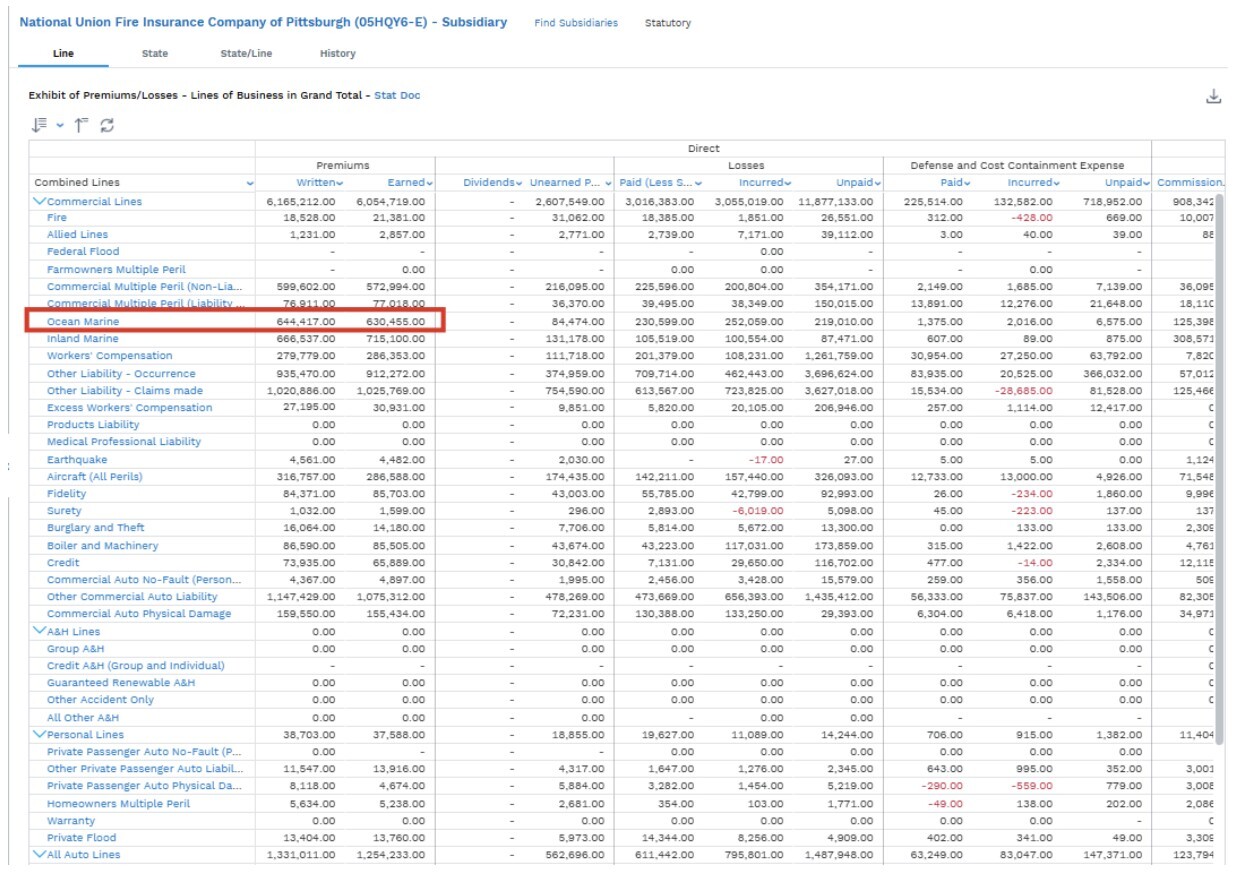Click the sort ascending icon
This screenshot has height=872, width=1237.
[81, 125]
